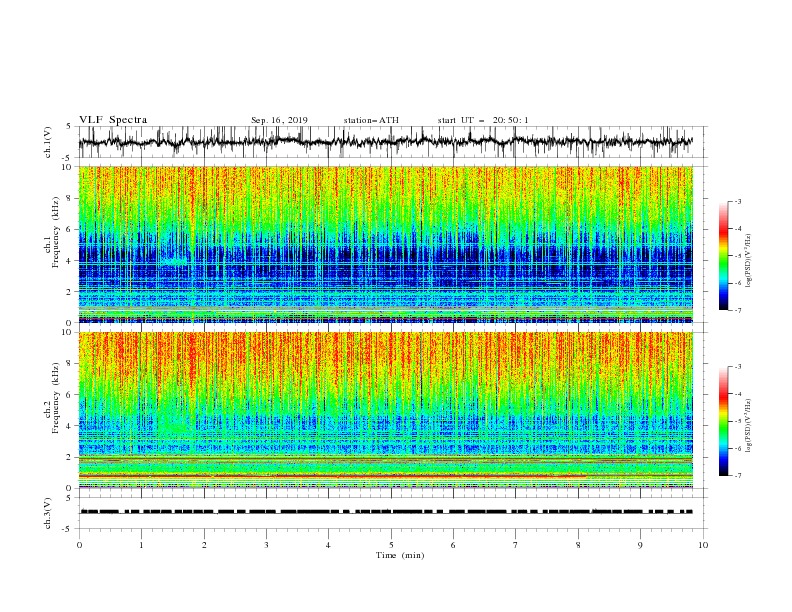Click the ch.1 spectrogram color scale bar
Image resolution: width=792 pixels, height=612 pixels.
[x=723, y=256]
